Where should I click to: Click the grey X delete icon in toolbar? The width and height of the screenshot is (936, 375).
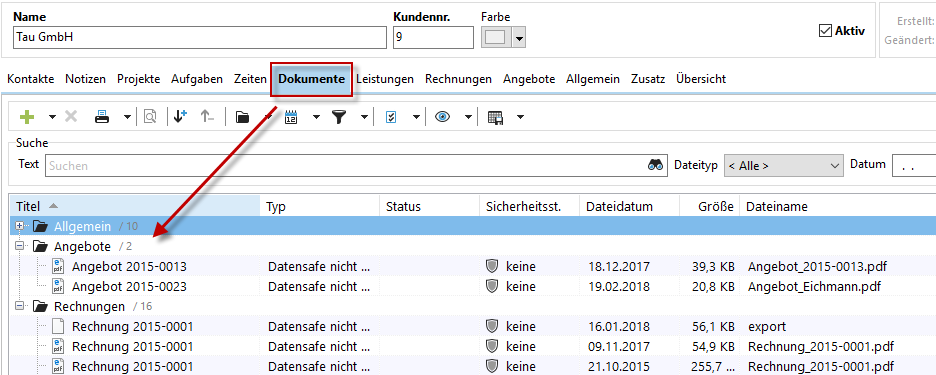coord(70,117)
